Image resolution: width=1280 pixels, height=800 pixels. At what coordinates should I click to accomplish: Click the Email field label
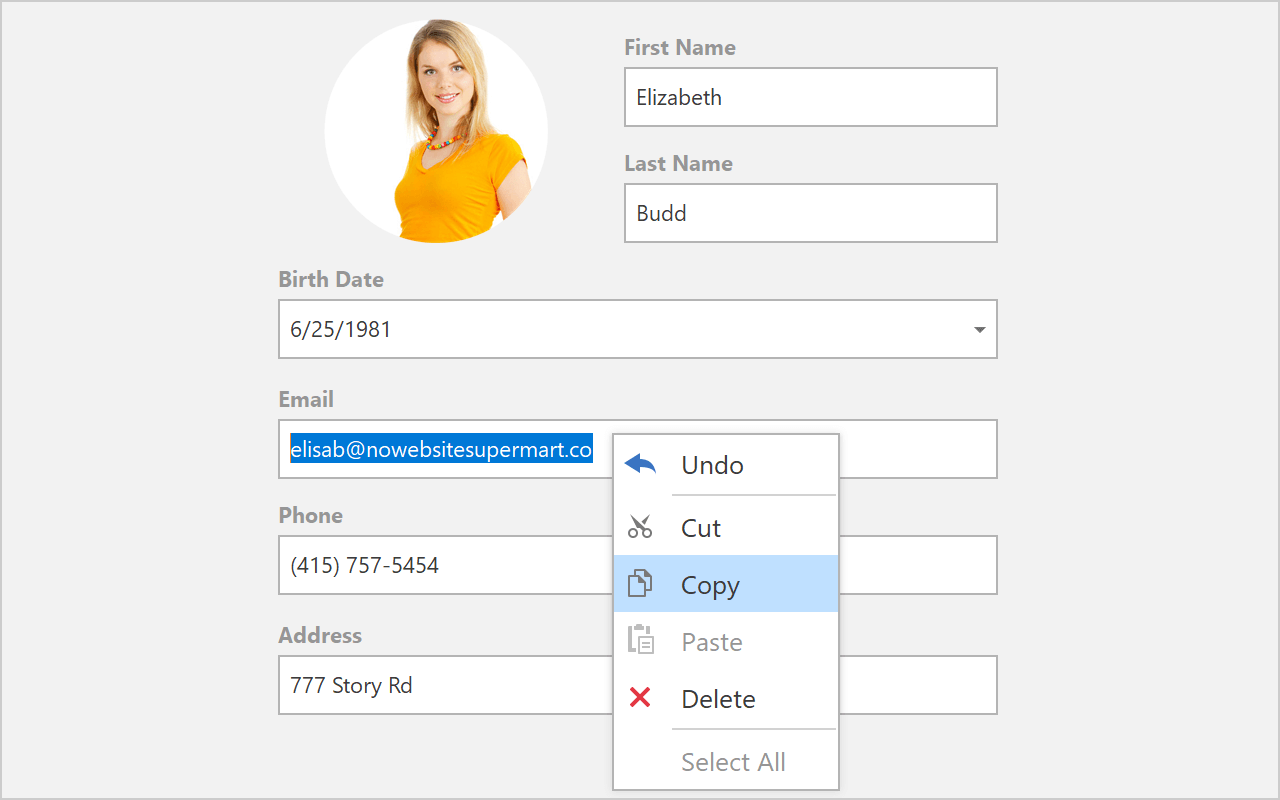(x=306, y=399)
